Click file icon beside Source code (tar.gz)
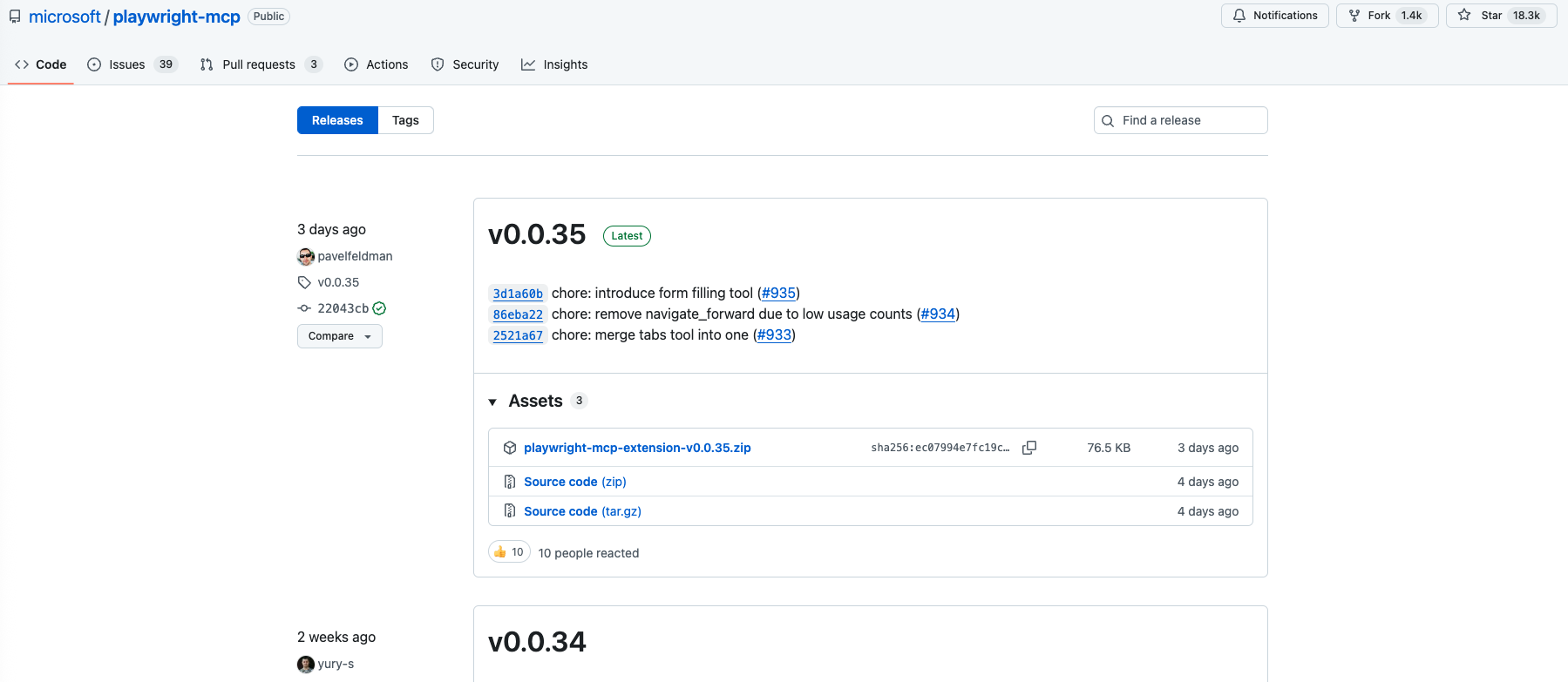The image size is (1568, 682). click(x=510, y=511)
